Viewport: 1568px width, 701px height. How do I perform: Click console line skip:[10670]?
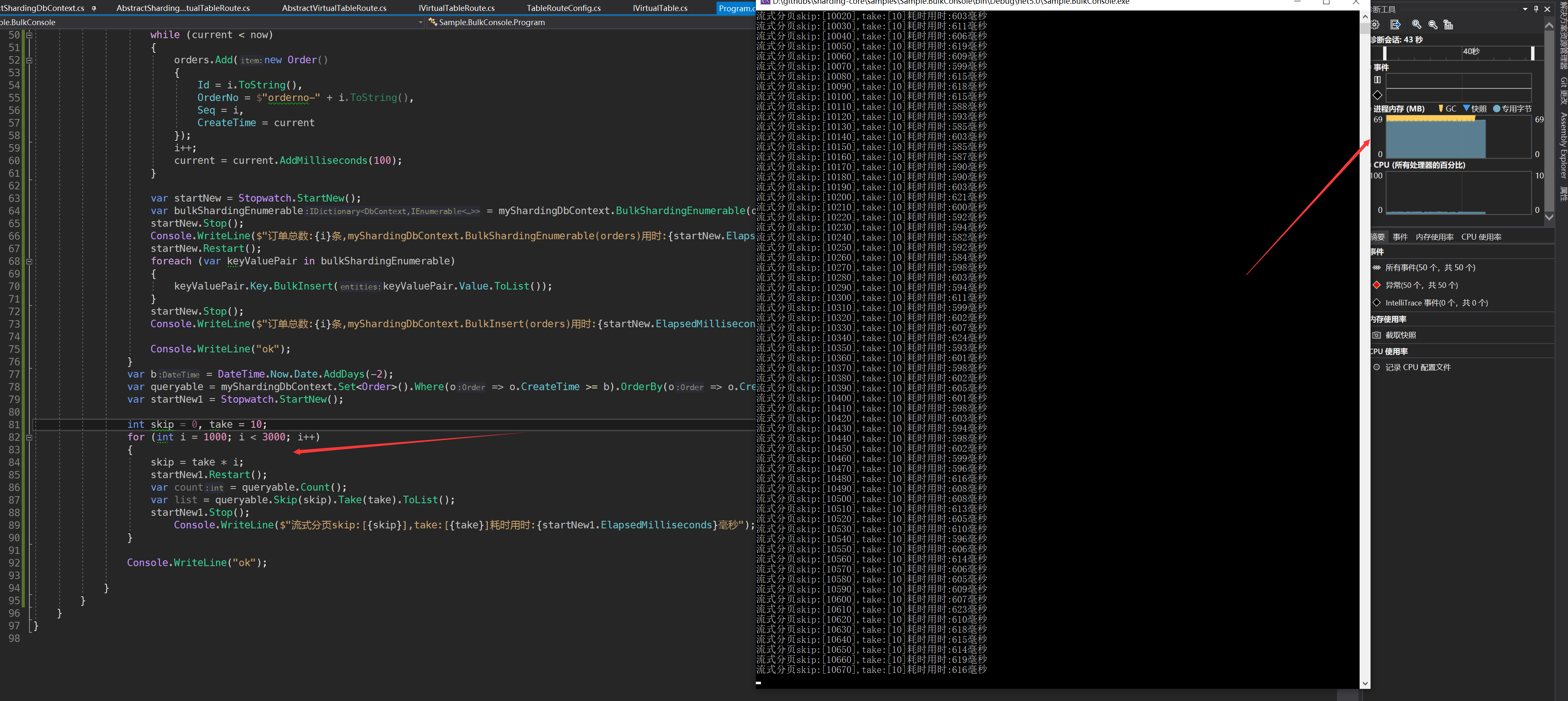[x=872, y=669]
